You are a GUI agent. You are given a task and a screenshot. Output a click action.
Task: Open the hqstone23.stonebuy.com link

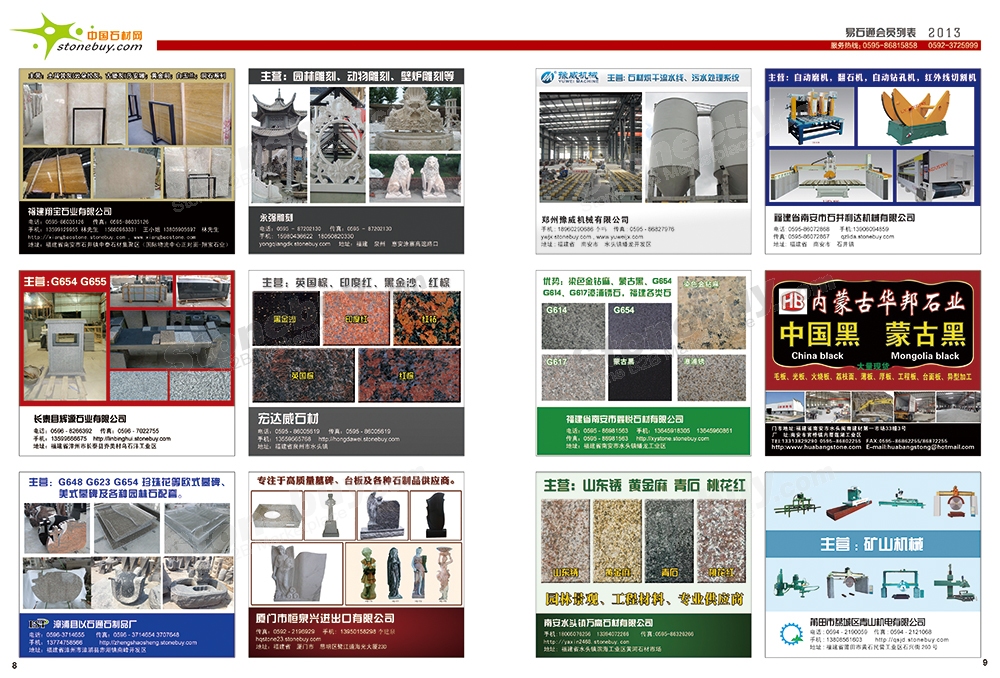(x=288, y=638)
